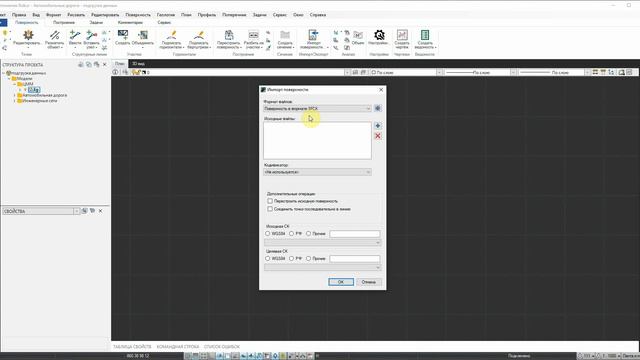Enable Rebuild source surface checkbox
The image size is (640, 360).
pos(270,201)
